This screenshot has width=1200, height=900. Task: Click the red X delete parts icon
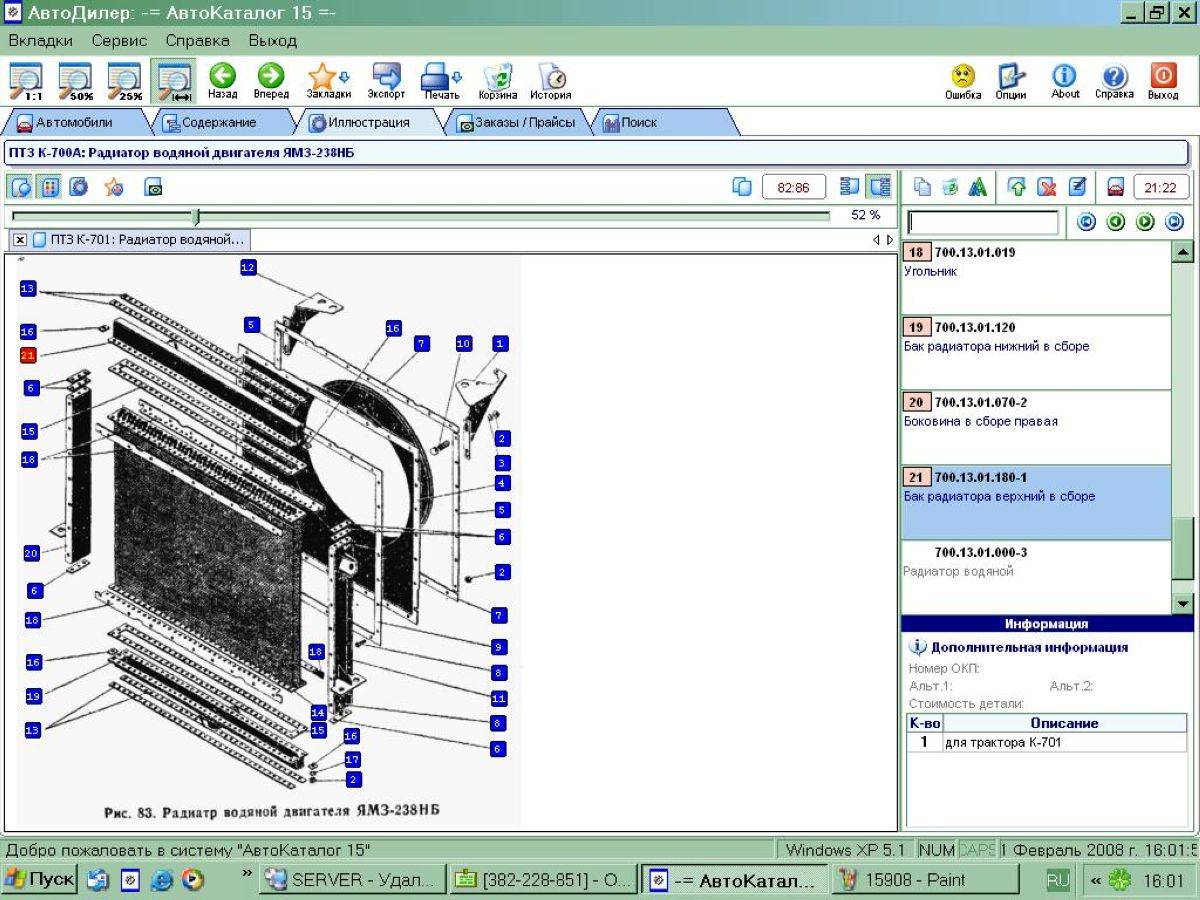pos(1047,187)
